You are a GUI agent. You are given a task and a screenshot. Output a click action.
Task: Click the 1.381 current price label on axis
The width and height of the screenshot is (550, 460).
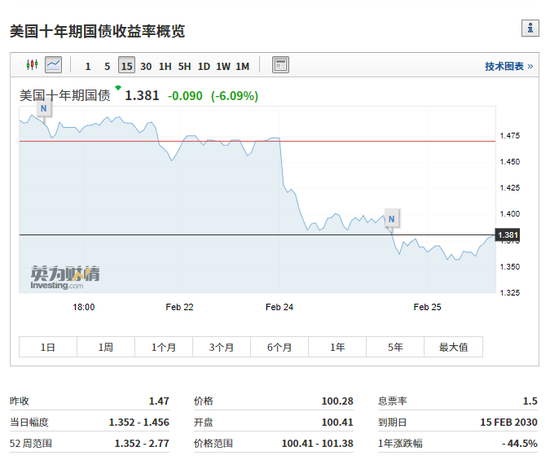508,235
